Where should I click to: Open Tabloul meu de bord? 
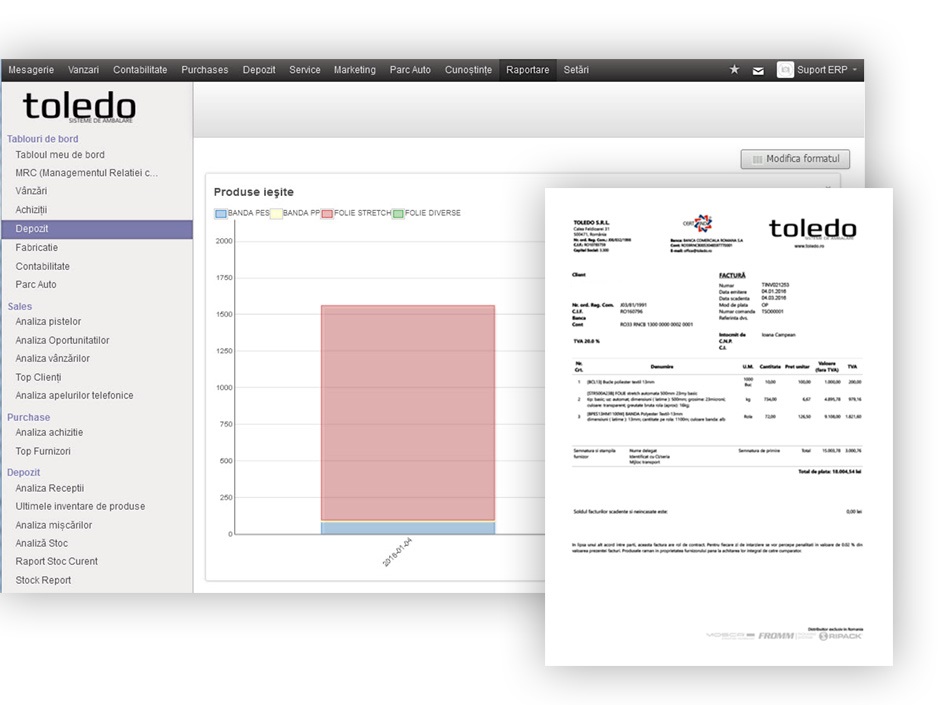click(60, 155)
